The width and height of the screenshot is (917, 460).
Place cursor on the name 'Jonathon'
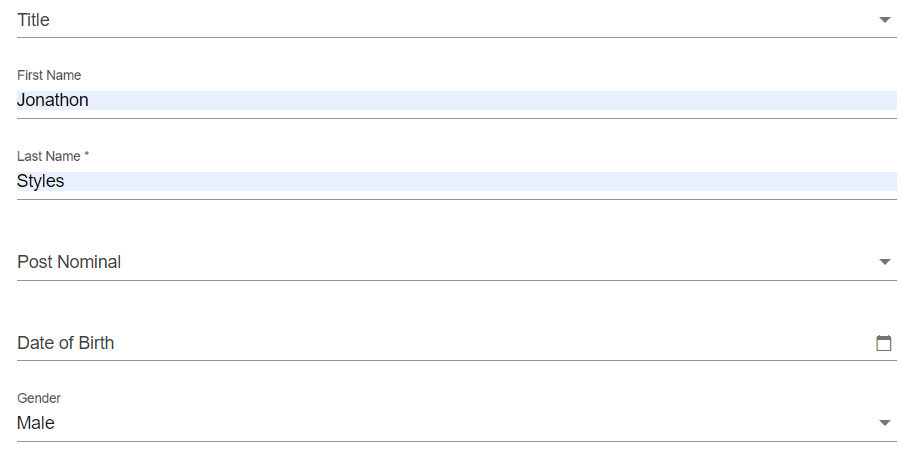click(53, 100)
